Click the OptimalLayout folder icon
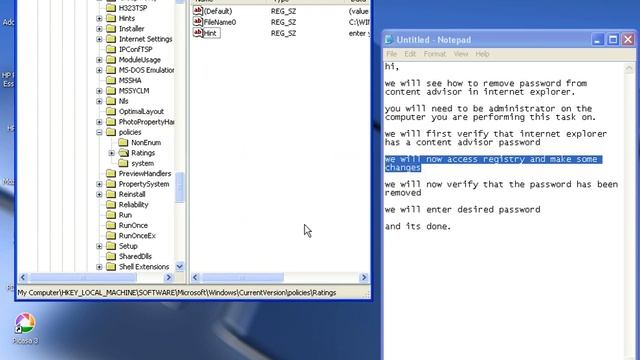The height and width of the screenshot is (360, 640). [111, 111]
